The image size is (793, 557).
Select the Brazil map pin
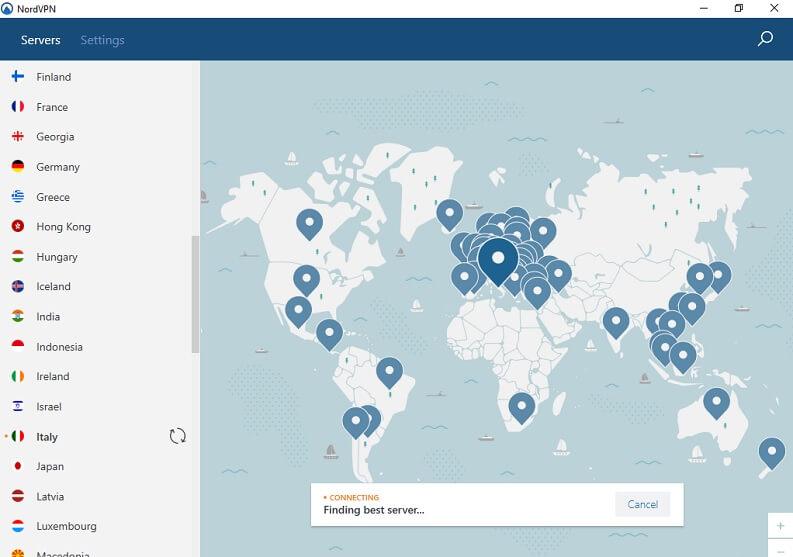(x=389, y=372)
